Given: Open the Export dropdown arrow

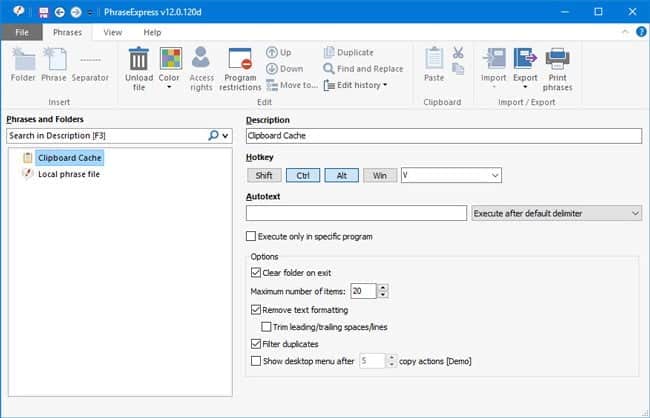Looking at the screenshot, I should (525, 87).
